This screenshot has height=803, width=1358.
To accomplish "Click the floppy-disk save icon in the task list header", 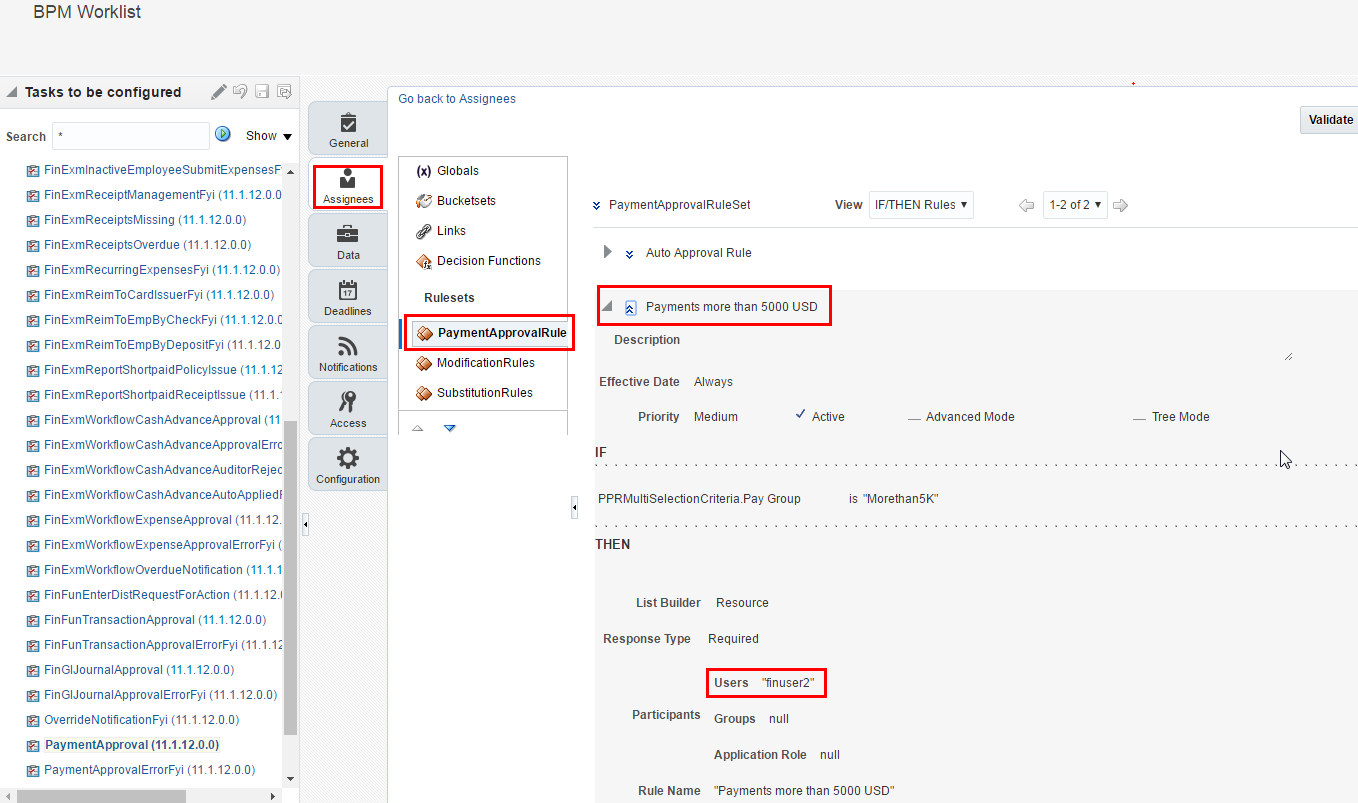I will [x=262, y=92].
